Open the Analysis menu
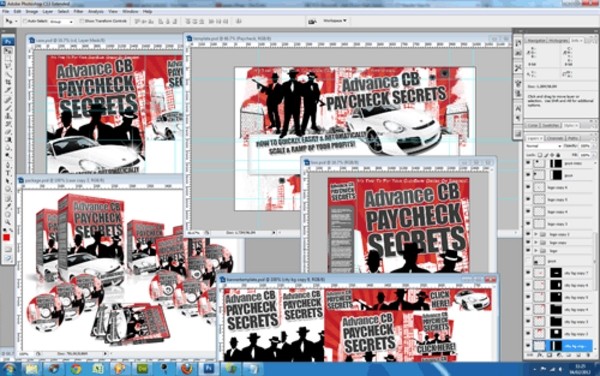The height and width of the screenshot is (376, 600). pos(96,11)
